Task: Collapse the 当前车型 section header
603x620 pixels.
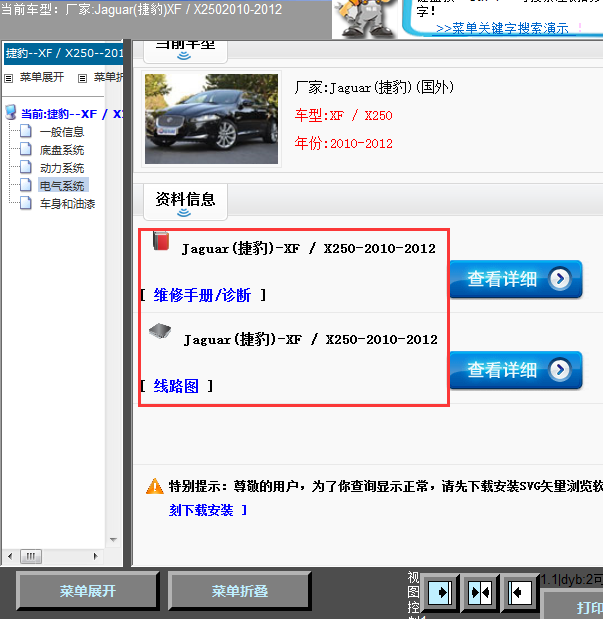Action: point(185,51)
